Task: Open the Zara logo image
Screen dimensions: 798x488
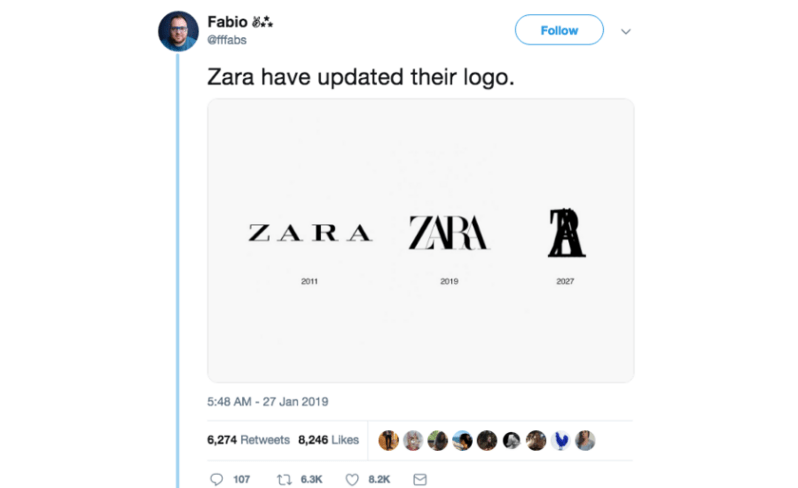Action: point(420,240)
